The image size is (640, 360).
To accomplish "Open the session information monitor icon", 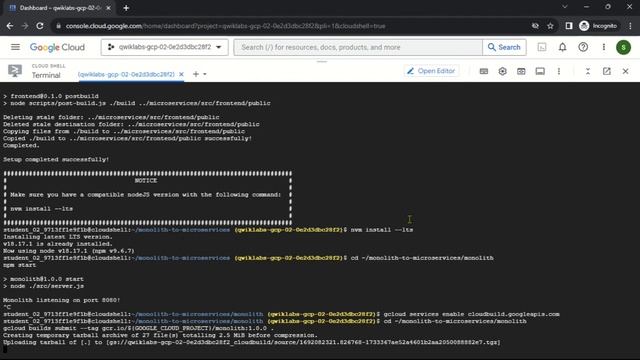I will 540,71.
